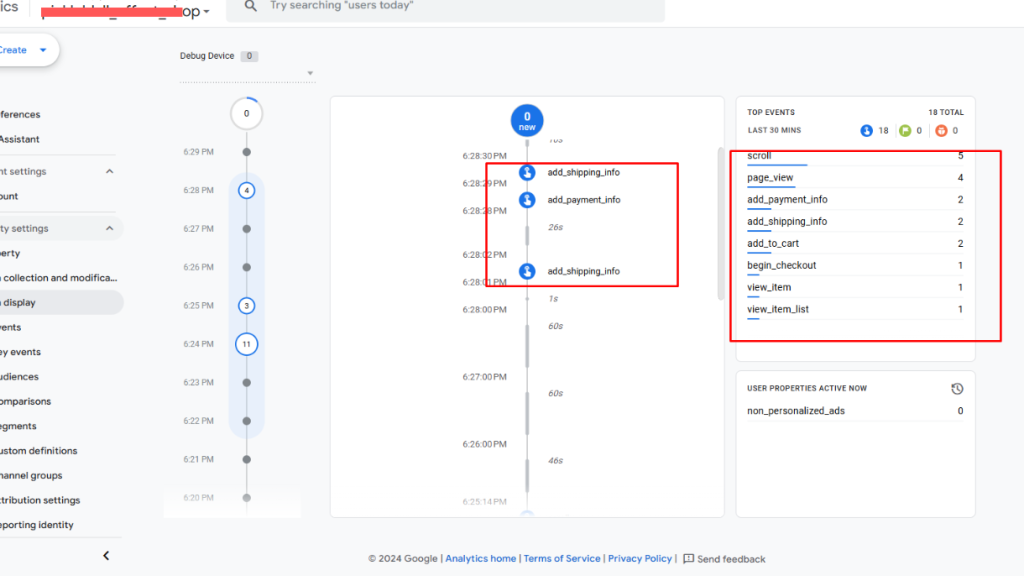Select the 6:28 PM minute bubble showing 4

pos(246,191)
